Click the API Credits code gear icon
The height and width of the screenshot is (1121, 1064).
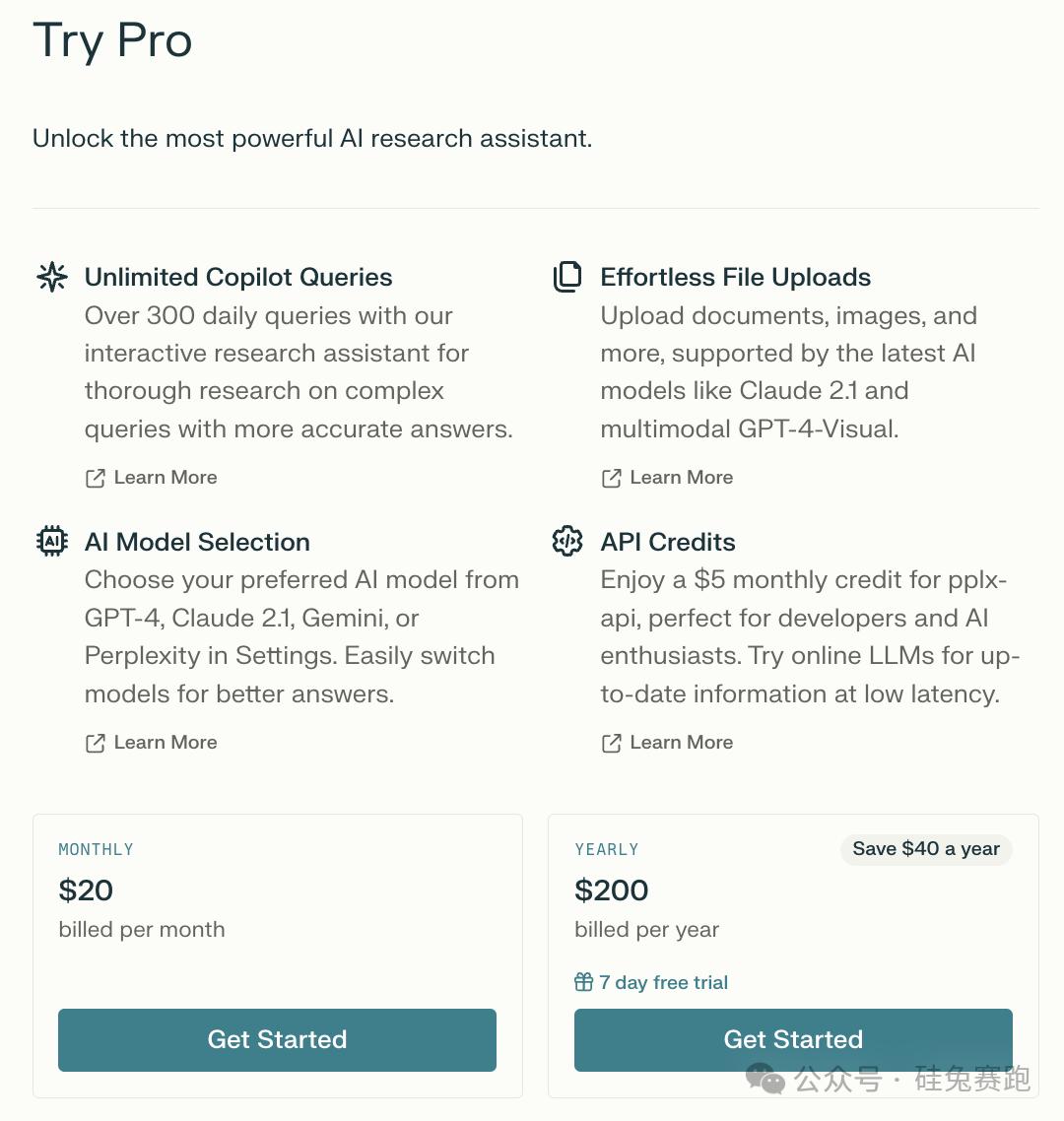[567, 541]
